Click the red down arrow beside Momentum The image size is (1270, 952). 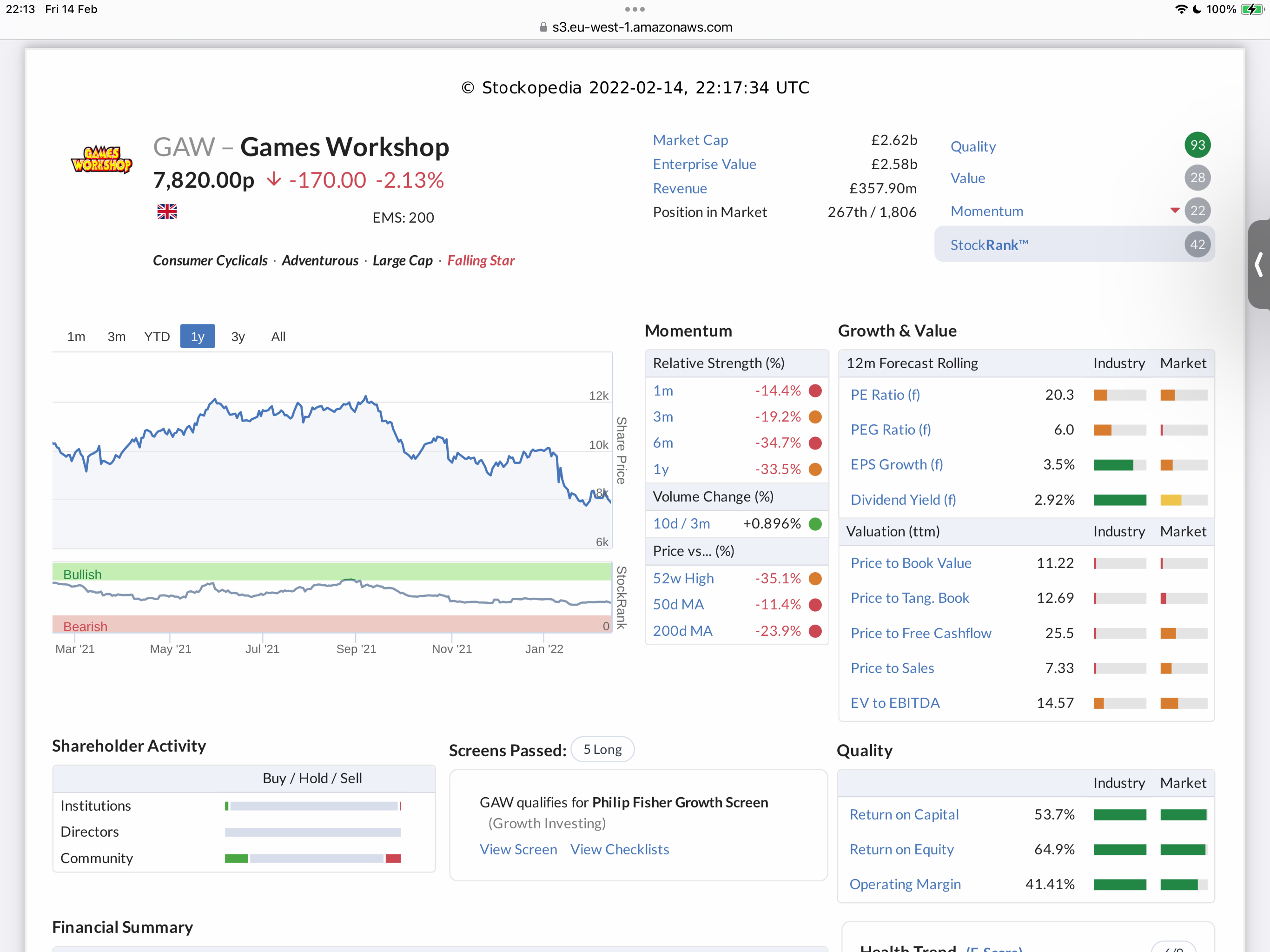click(x=1175, y=211)
